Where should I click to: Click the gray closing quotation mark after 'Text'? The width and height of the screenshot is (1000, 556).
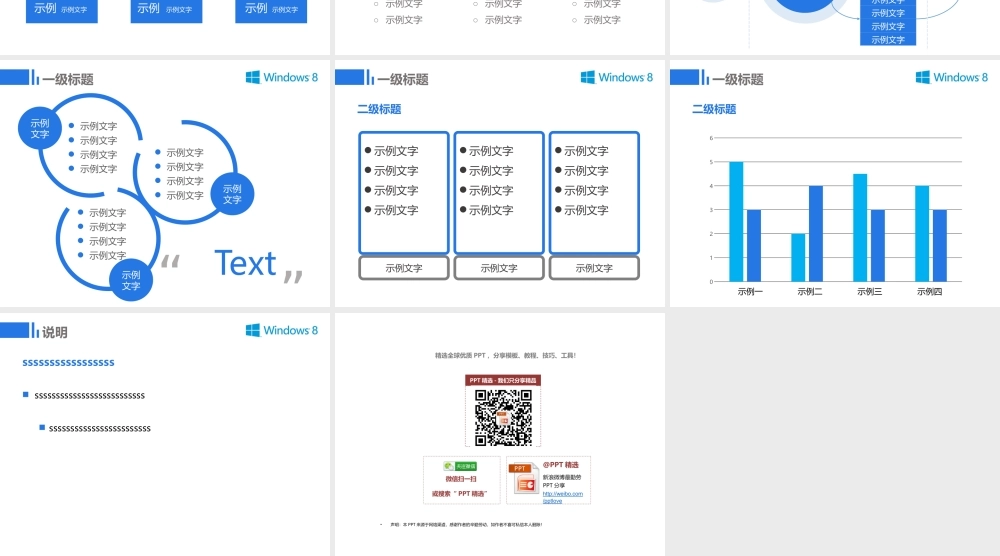click(x=293, y=276)
